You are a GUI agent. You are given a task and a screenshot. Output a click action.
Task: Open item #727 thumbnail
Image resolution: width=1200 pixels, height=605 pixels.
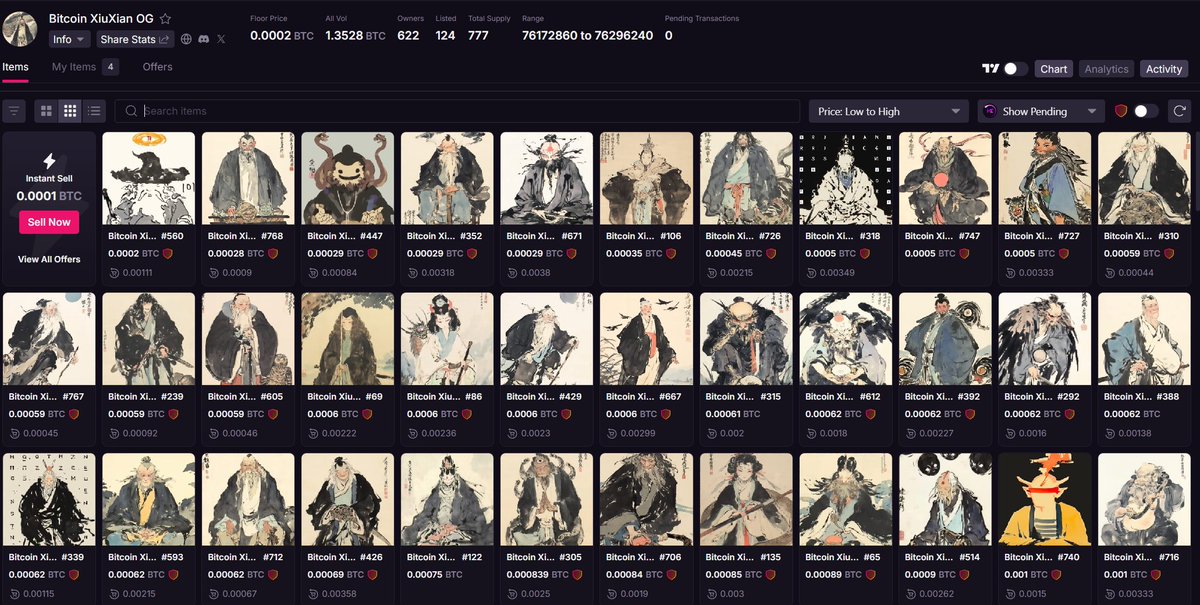pyautogui.click(x=1045, y=178)
